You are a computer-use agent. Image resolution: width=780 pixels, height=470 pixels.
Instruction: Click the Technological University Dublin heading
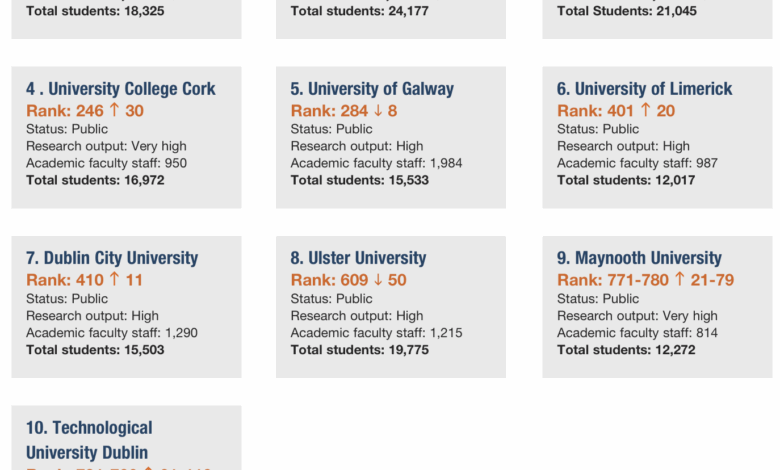[89, 440]
